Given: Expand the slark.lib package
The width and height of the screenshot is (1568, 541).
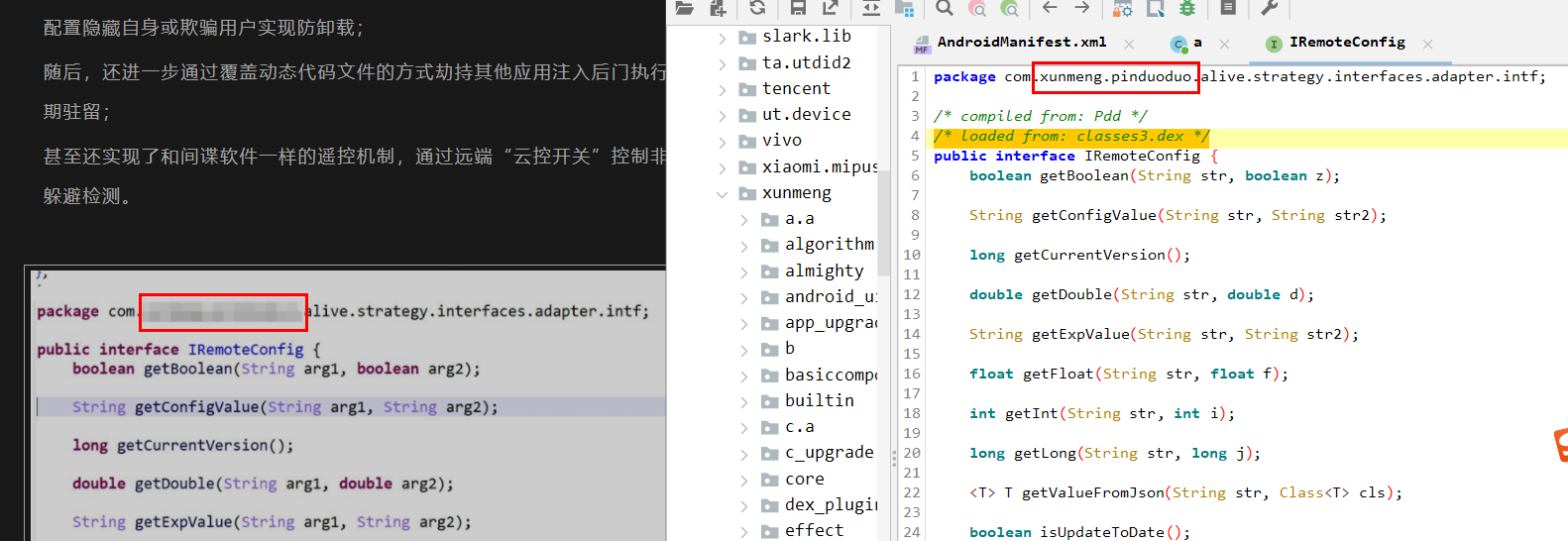Looking at the screenshot, I should click(x=722, y=38).
